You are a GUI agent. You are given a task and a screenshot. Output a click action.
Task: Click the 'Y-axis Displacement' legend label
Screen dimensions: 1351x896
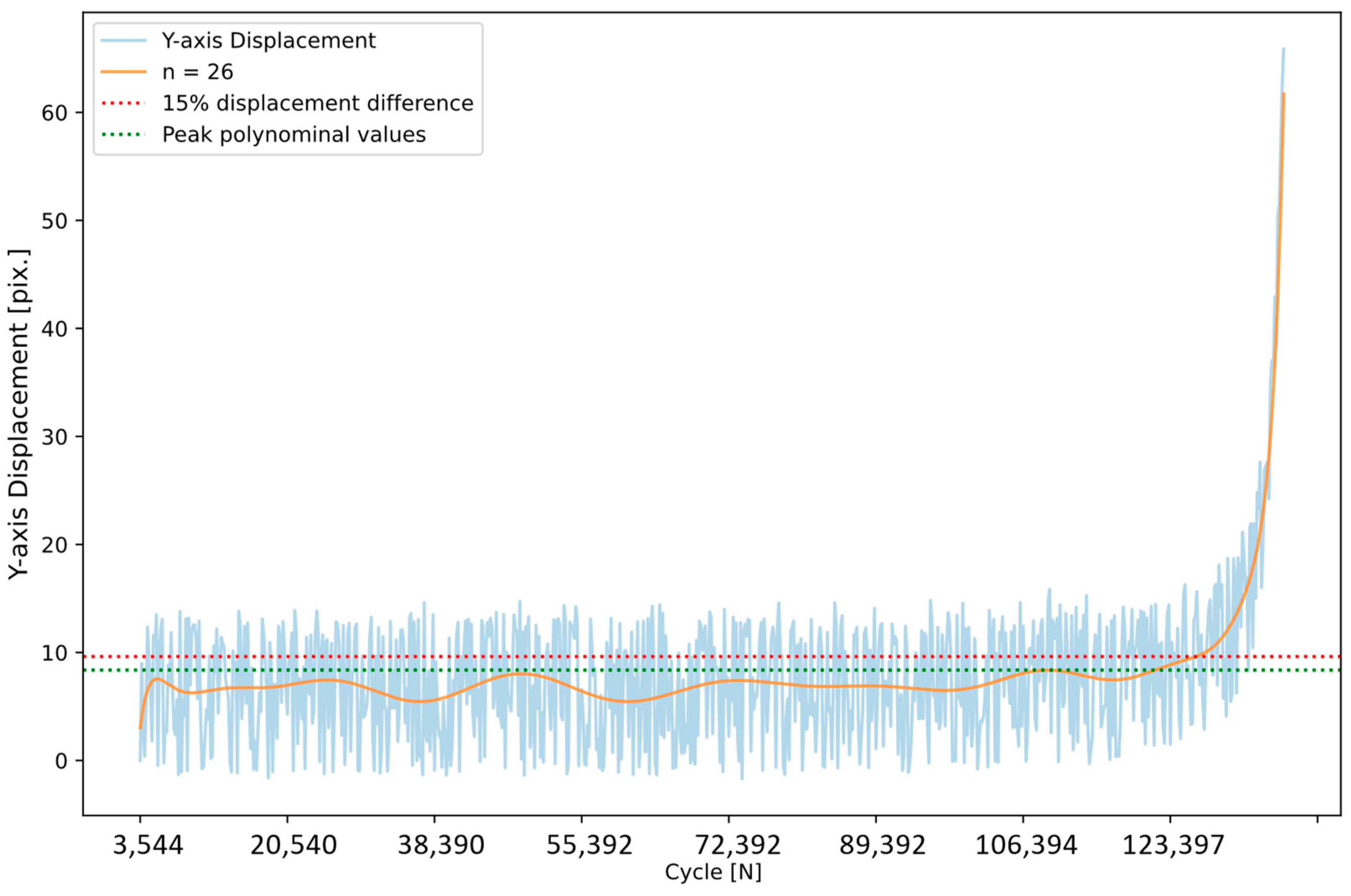coord(269,41)
